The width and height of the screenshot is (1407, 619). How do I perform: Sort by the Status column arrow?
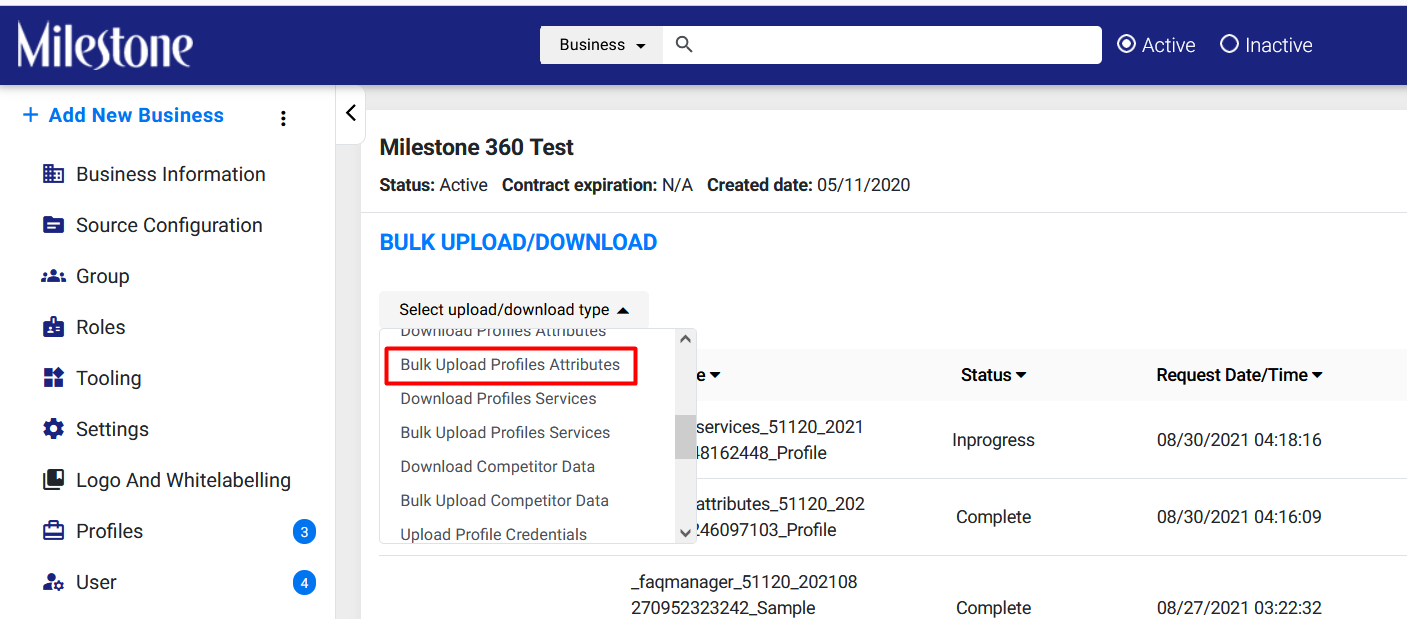(x=1021, y=375)
